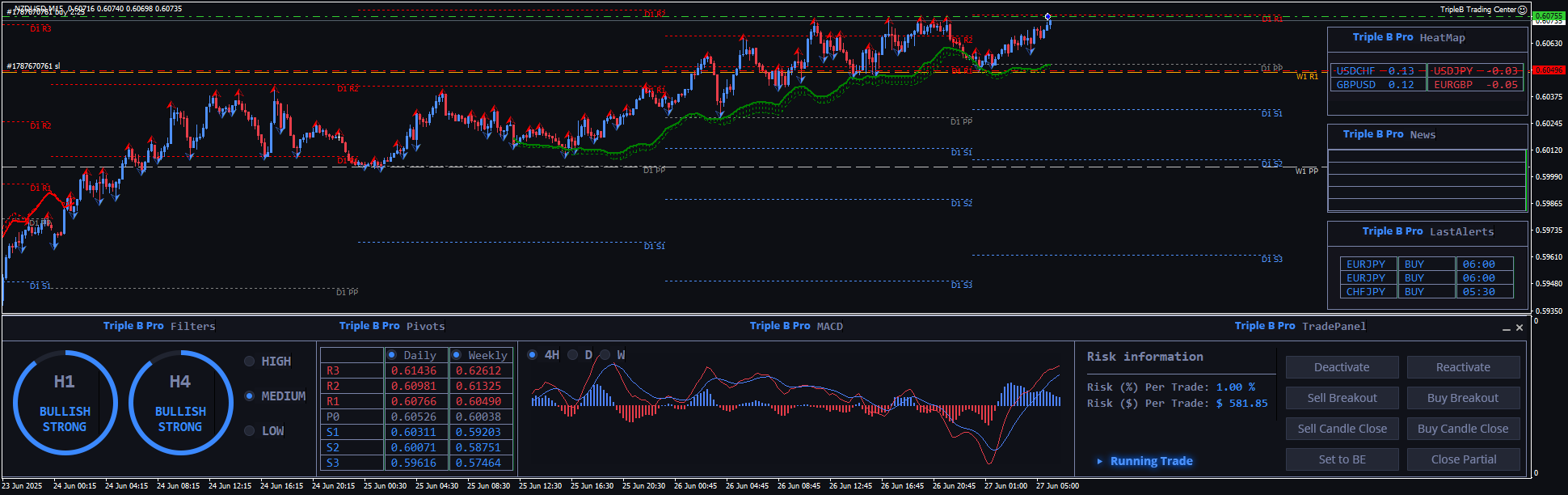Viewport: 1568px width, 495px height.
Task: Select the CHFJPY entry in LastAlerts
Action: 1366,292
